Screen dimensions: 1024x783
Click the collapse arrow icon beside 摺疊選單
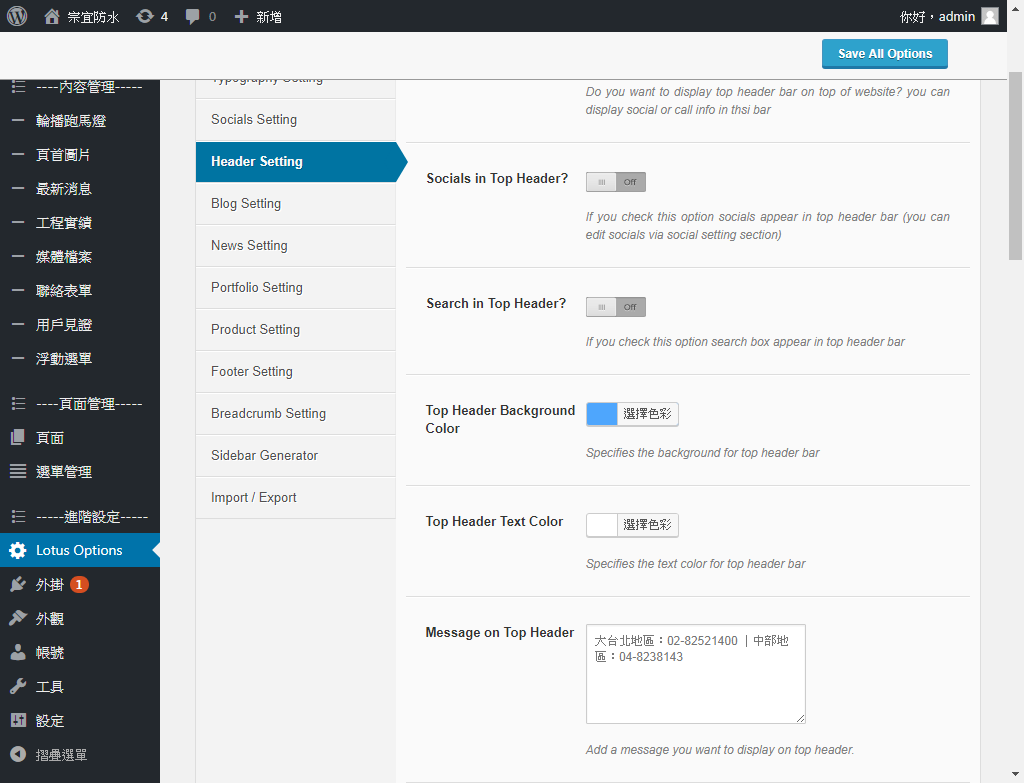18,754
